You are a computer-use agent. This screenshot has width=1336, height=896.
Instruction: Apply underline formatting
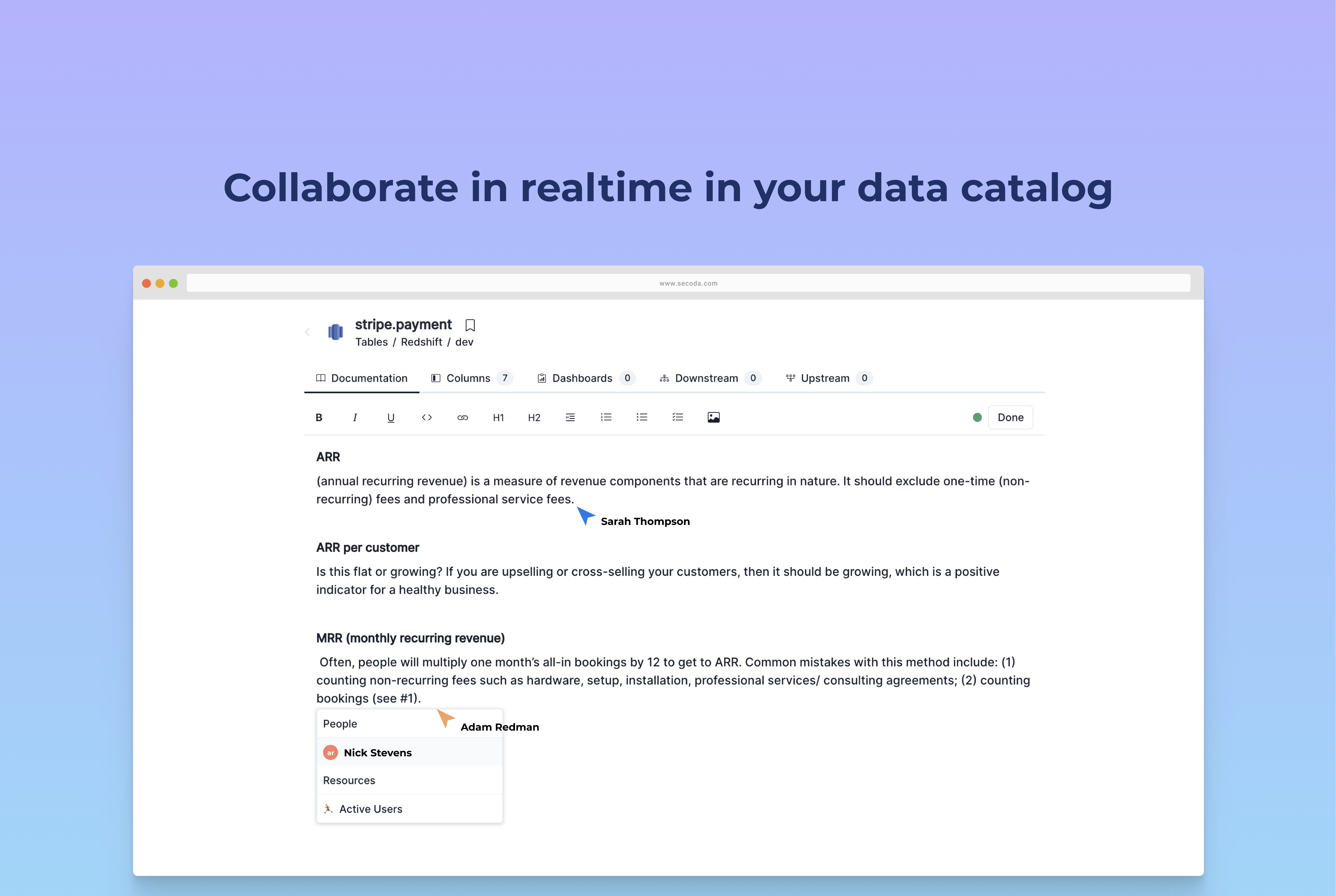tap(391, 418)
